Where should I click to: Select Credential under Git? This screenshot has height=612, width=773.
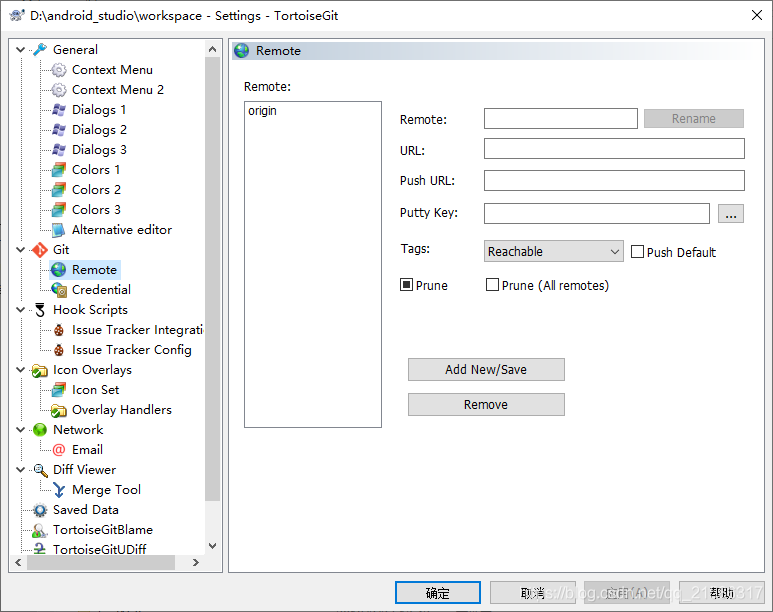[101, 290]
